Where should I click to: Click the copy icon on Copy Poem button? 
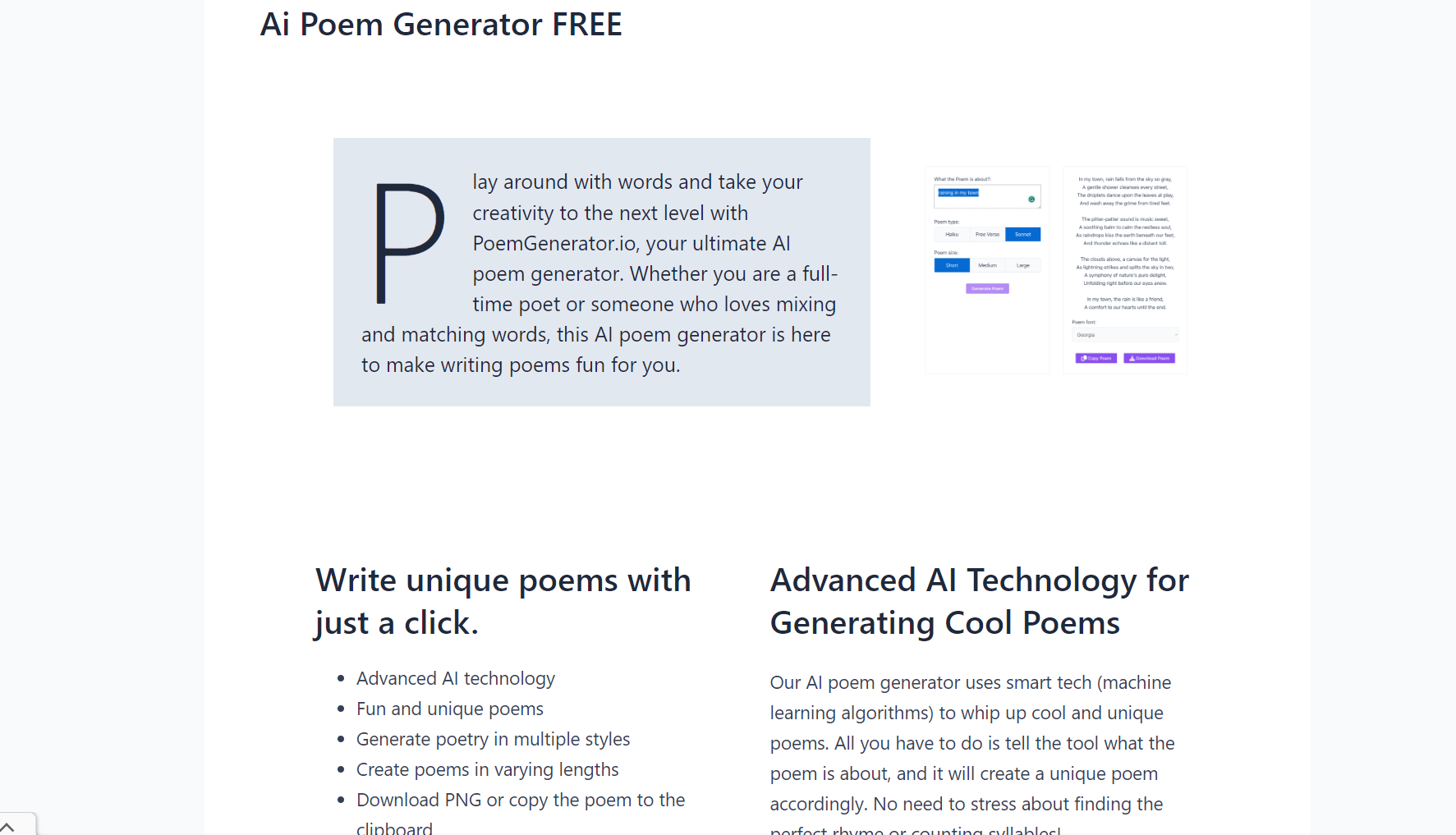(x=1083, y=359)
